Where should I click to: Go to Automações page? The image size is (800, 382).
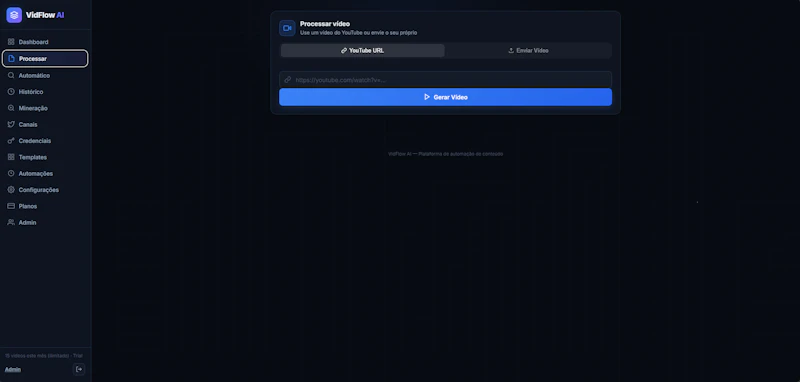tap(45, 173)
